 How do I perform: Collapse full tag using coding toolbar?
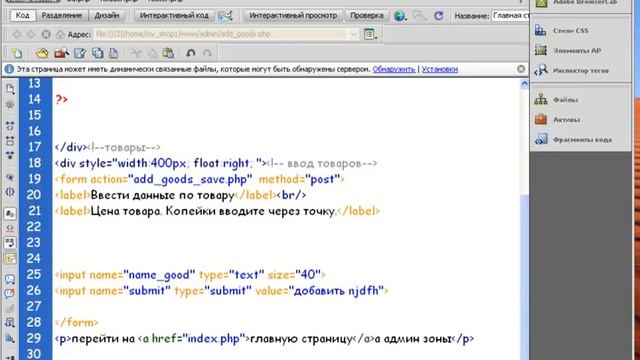(x=10, y=126)
